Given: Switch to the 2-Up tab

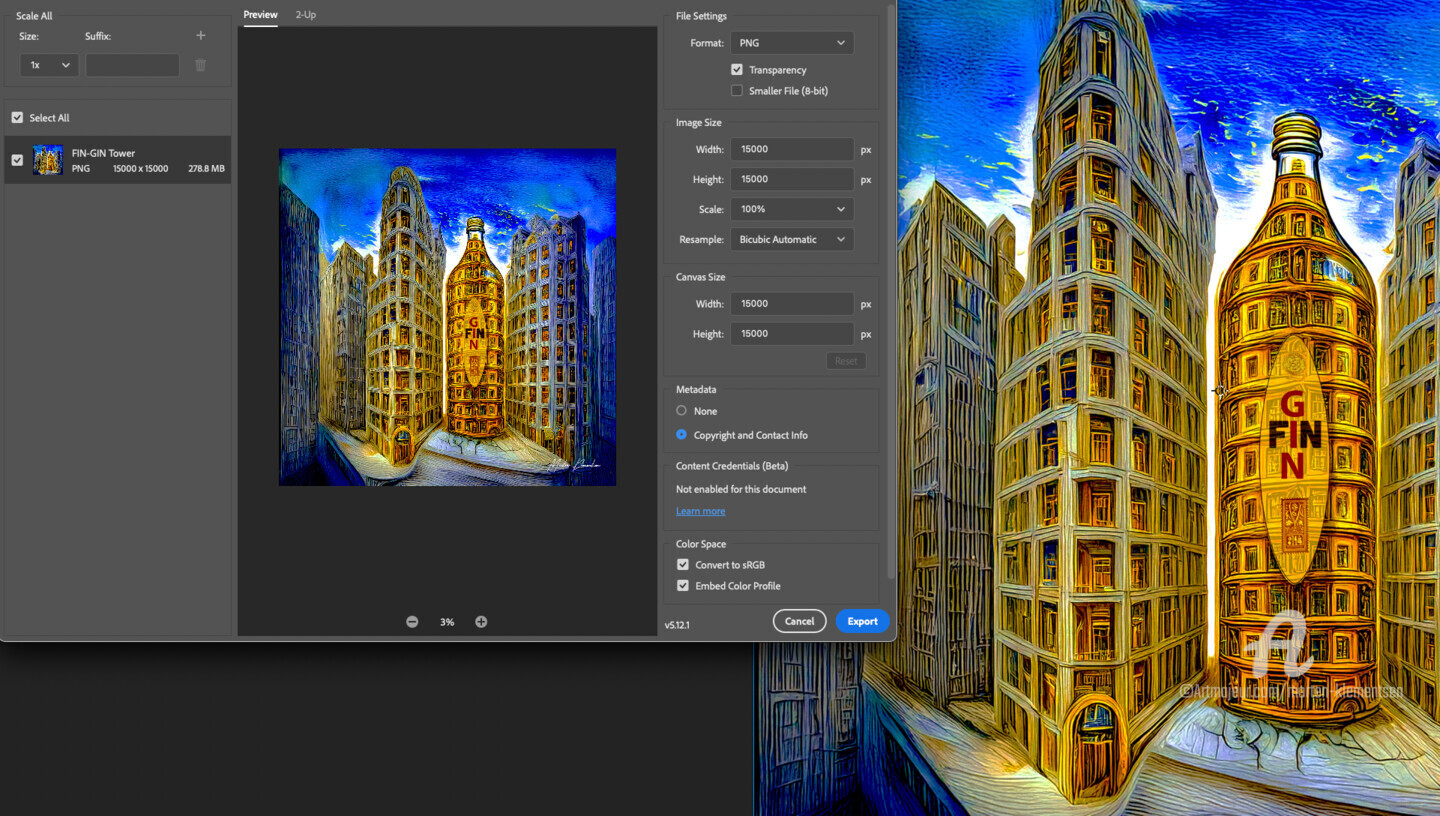Looking at the screenshot, I should click(306, 15).
